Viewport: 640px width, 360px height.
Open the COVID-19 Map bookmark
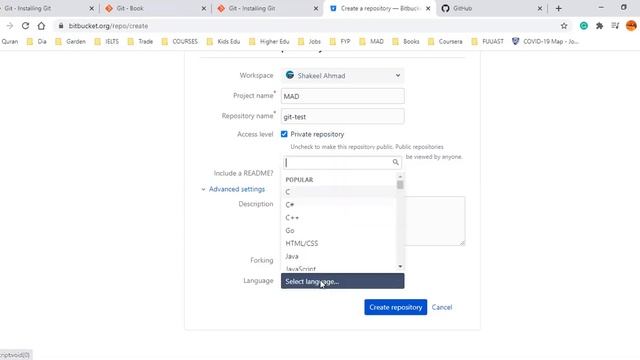point(545,41)
